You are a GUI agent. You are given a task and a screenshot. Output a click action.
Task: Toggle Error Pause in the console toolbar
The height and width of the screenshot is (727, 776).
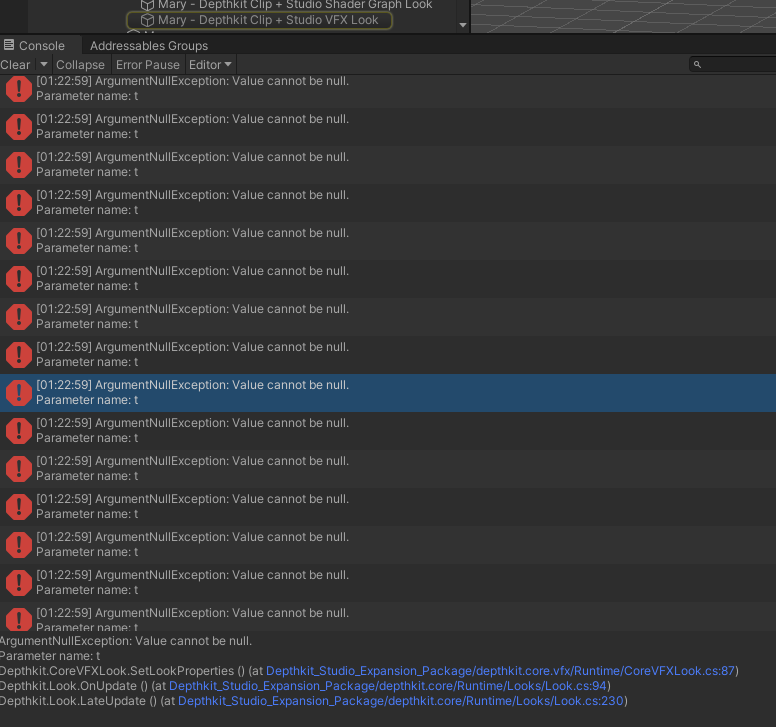pyautogui.click(x=148, y=65)
